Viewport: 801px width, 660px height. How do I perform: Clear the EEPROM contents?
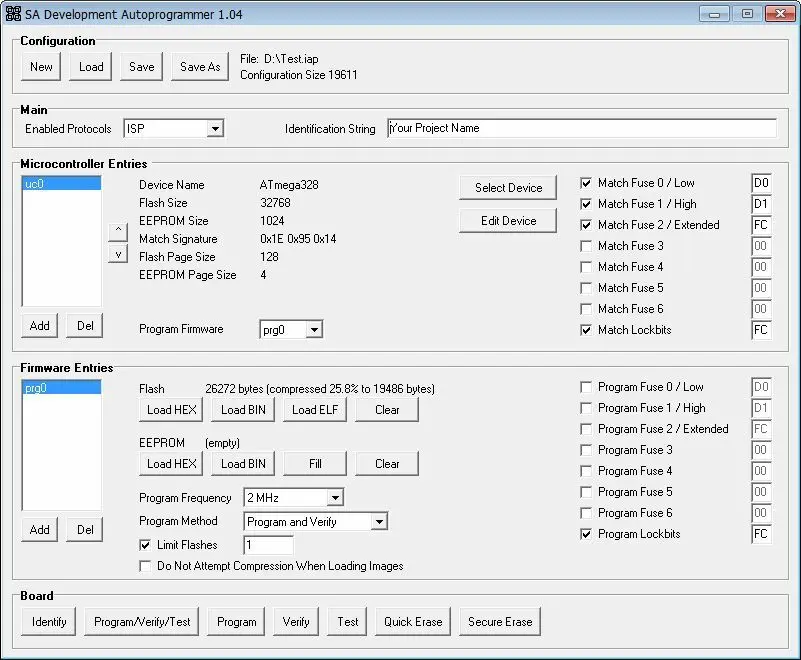[387, 464]
